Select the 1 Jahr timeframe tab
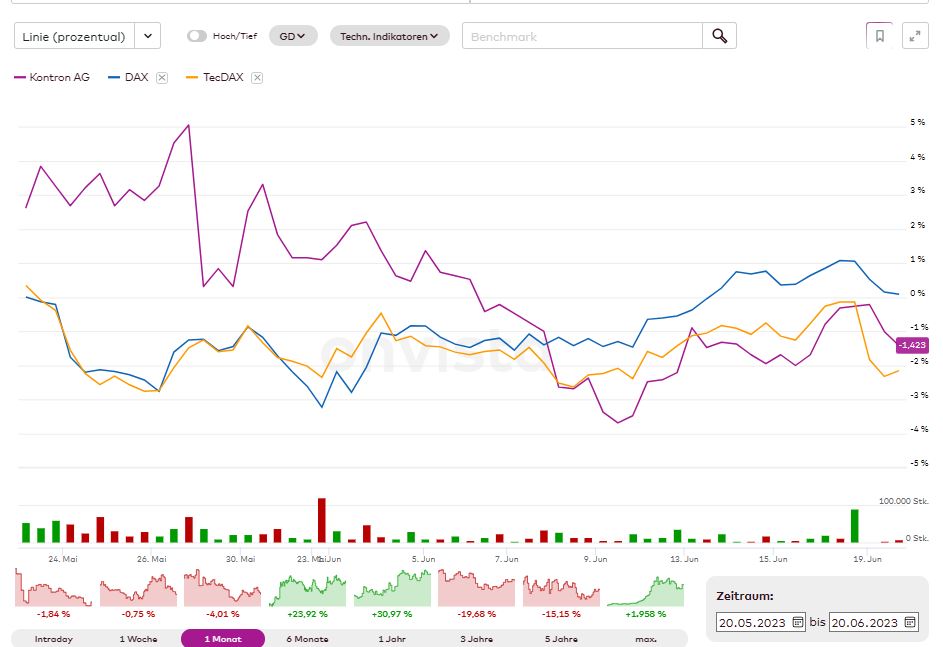The height and width of the screenshot is (647, 943). pos(392,638)
